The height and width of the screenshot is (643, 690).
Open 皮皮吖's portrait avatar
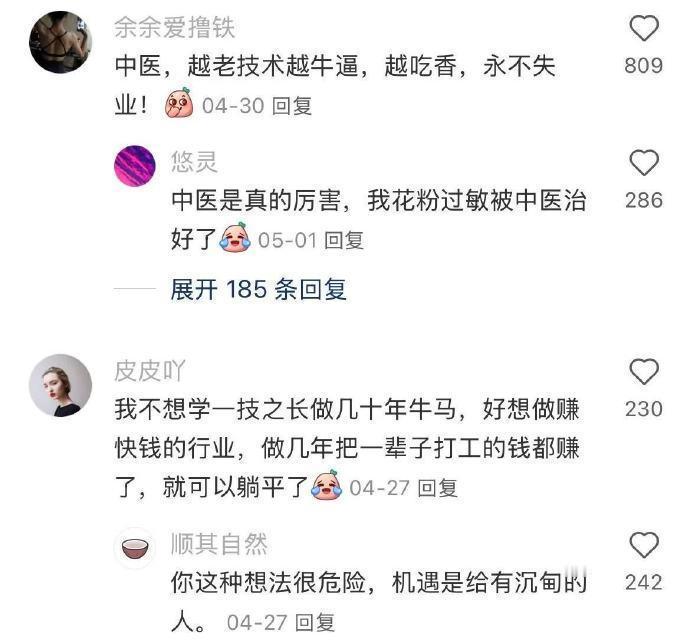(60, 385)
